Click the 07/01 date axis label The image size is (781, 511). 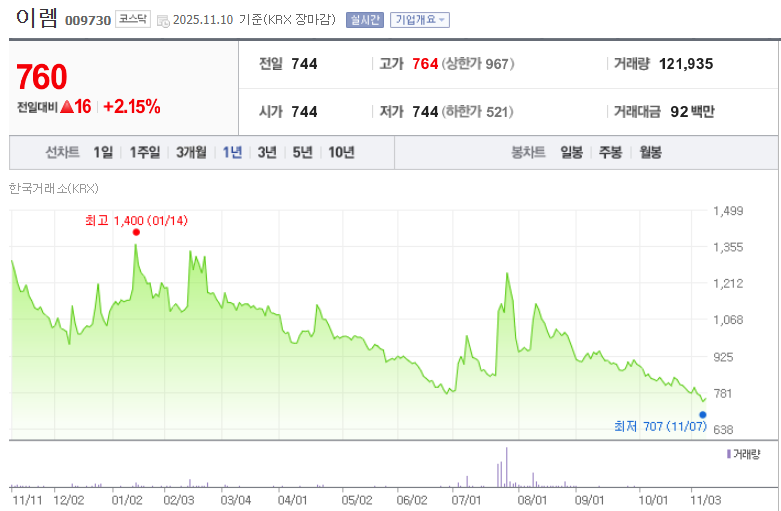point(467,500)
